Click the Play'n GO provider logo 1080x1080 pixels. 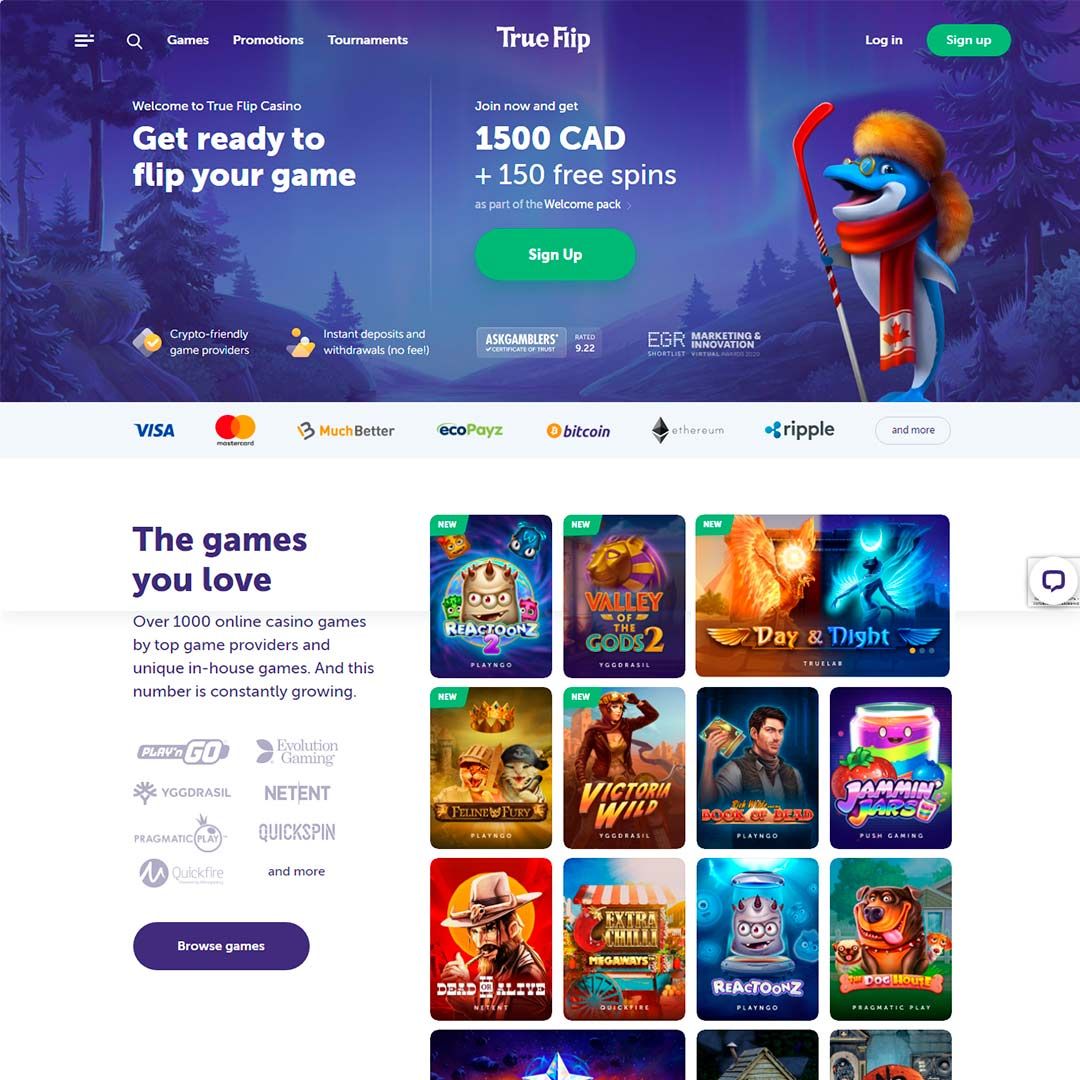click(x=183, y=751)
